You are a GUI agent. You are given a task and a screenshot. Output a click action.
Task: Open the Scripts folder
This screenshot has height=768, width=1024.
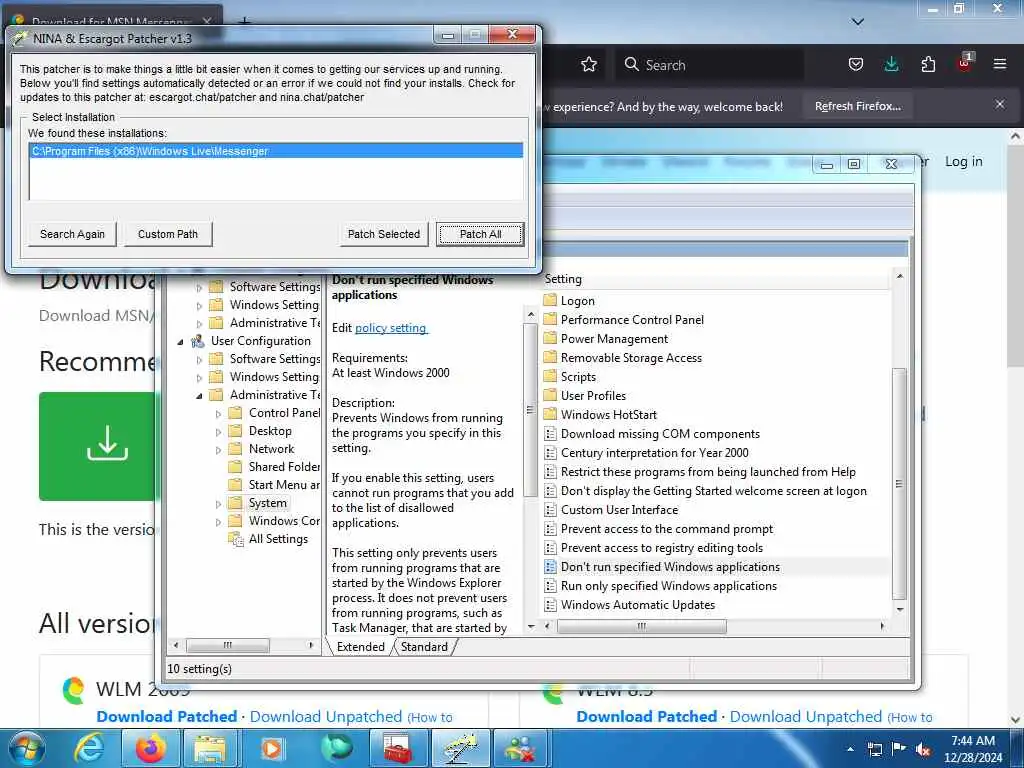[578, 377]
